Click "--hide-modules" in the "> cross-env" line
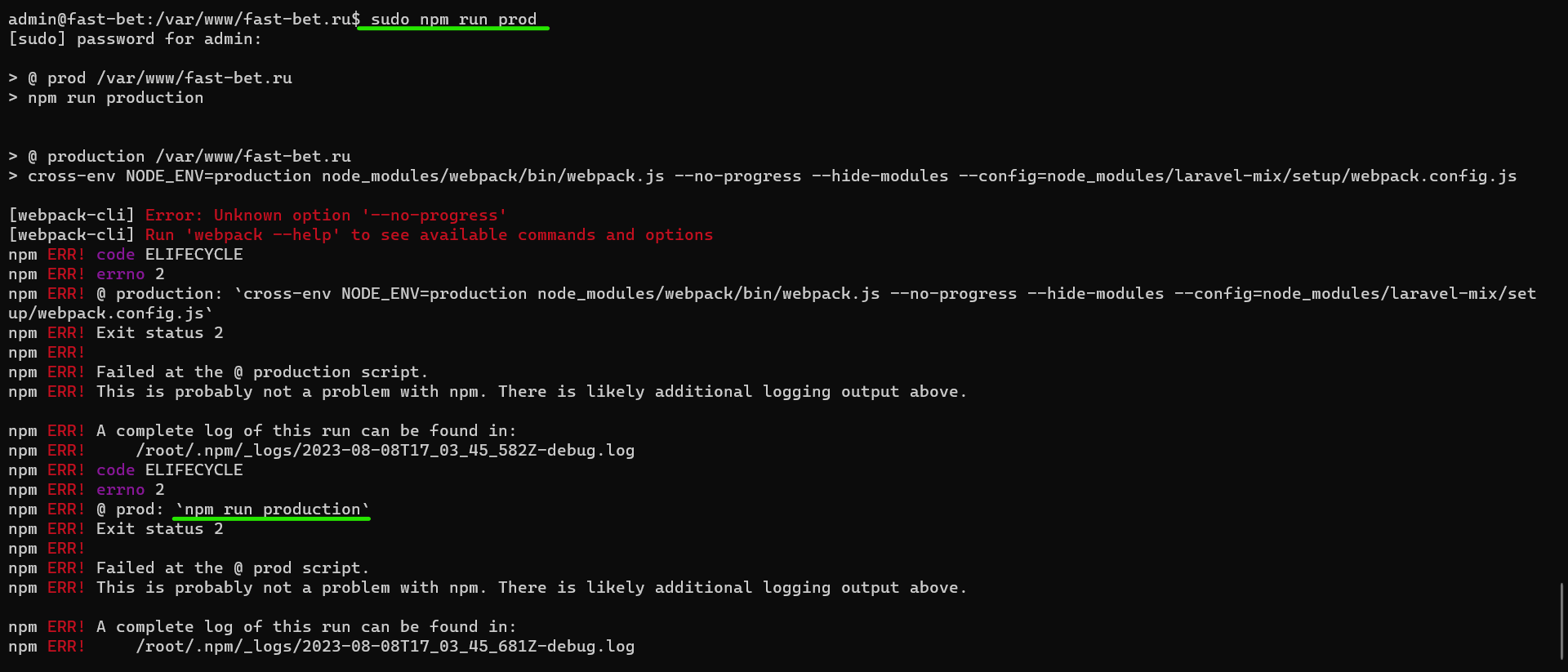Screen dimensions: 1568x672 880,176
